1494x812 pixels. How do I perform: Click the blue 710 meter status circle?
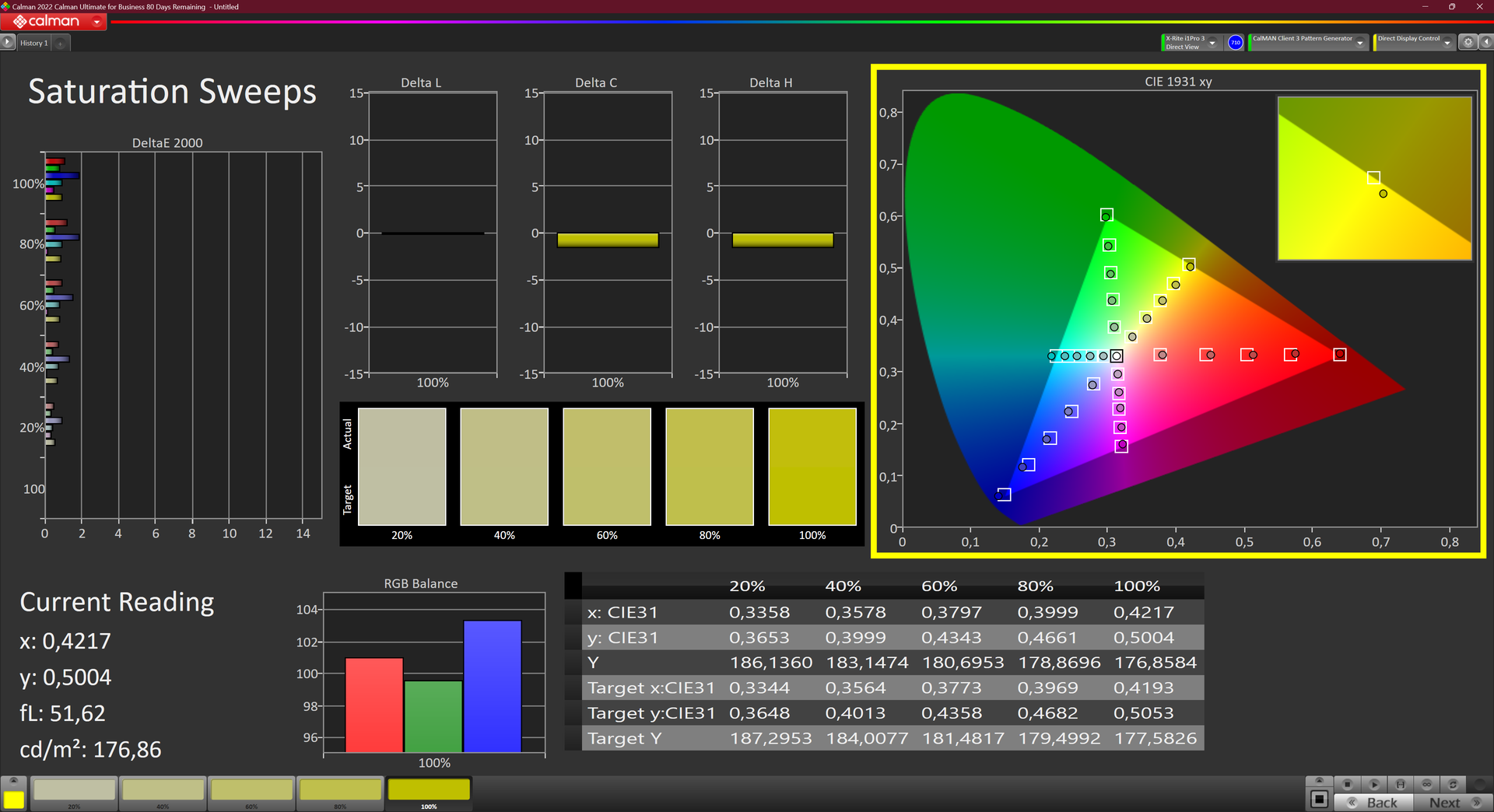pos(1235,43)
